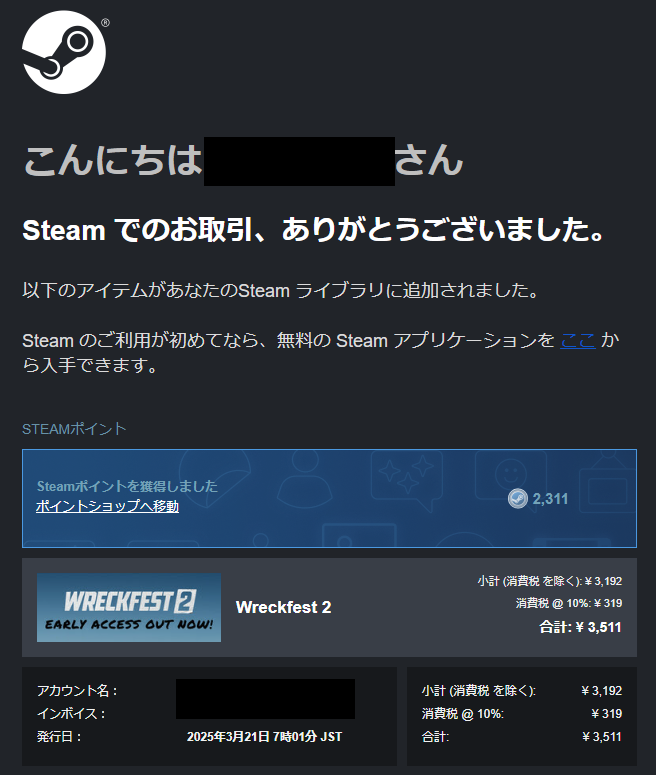
Task: Click the Steamポイントを獲得しました text
Action: coord(128,486)
